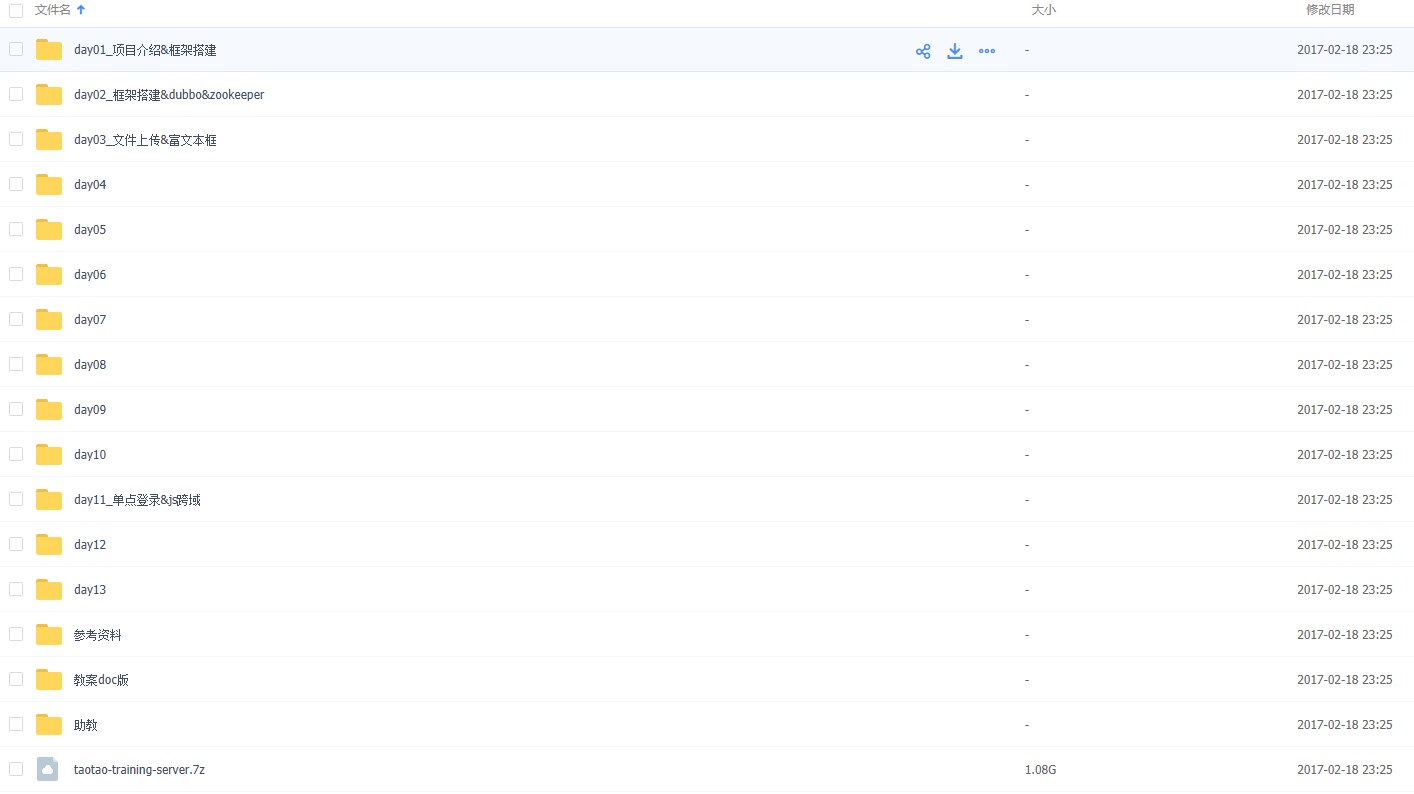The height and width of the screenshot is (794, 1414).
Task: Click the day11_单点登录&js跨域 folder icon
Action: 49,500
